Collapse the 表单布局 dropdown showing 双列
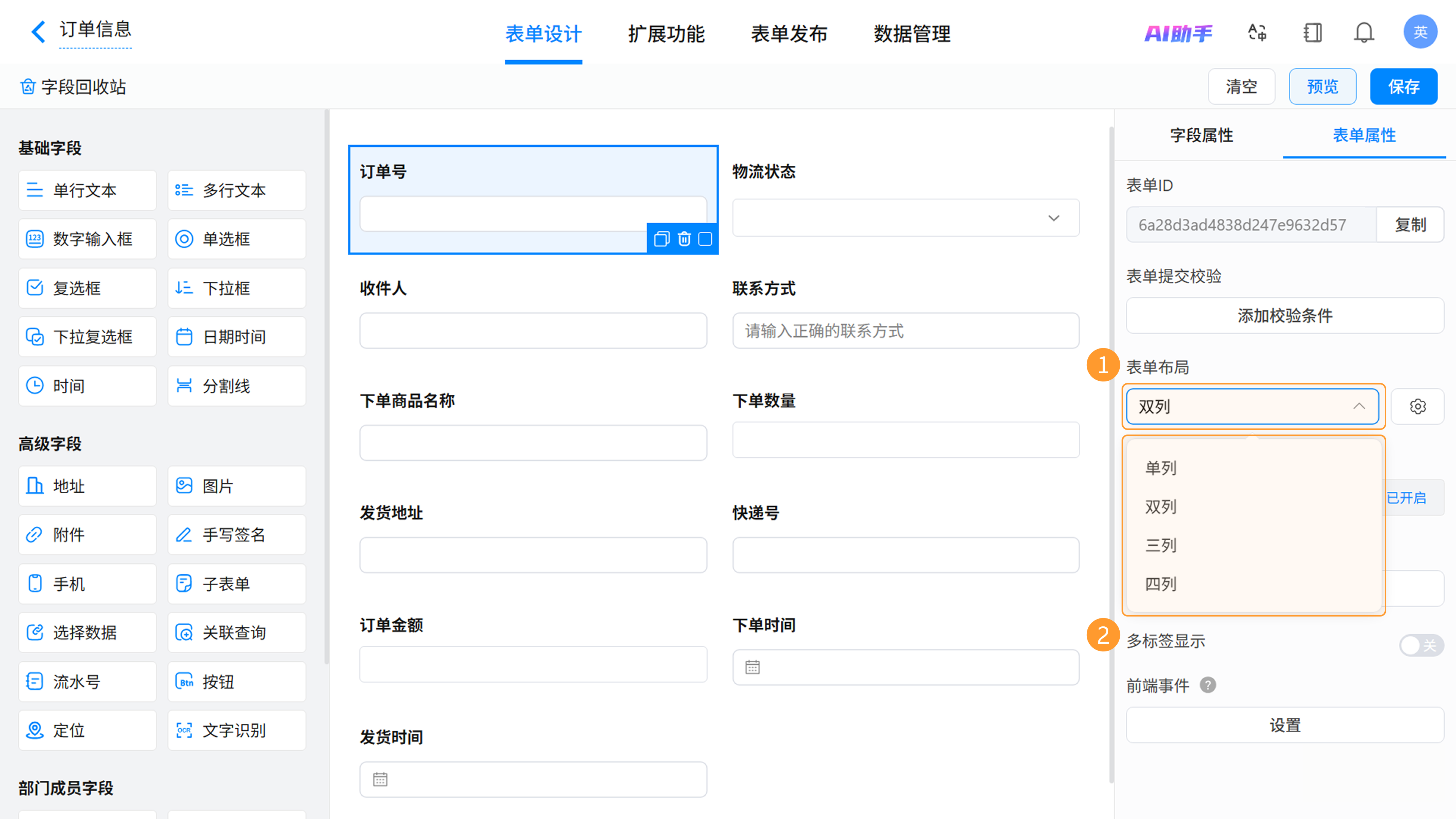1456x819 pixels. click(1252, 406)
